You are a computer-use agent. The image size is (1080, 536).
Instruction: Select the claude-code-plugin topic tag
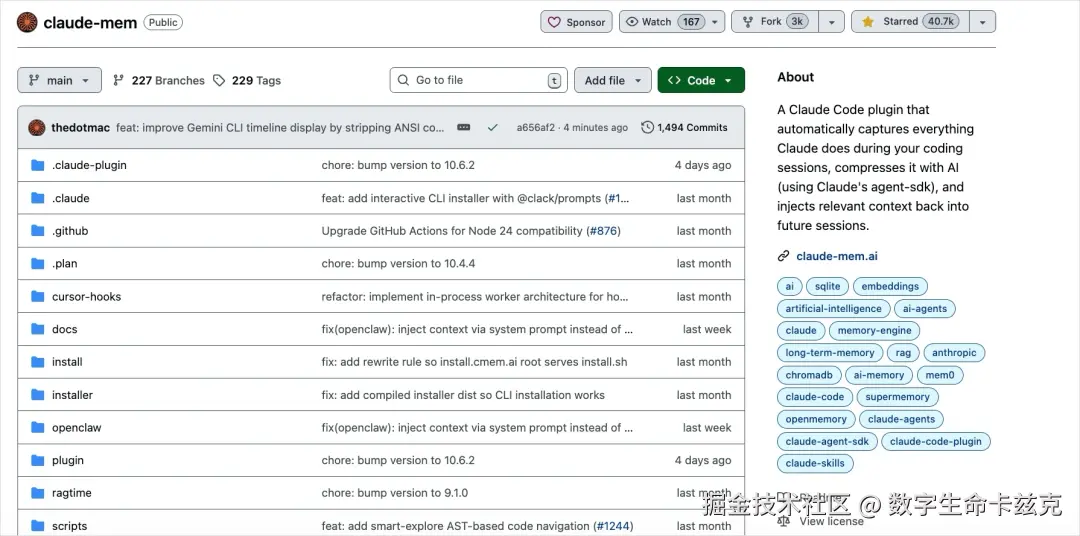coord(935,441)
